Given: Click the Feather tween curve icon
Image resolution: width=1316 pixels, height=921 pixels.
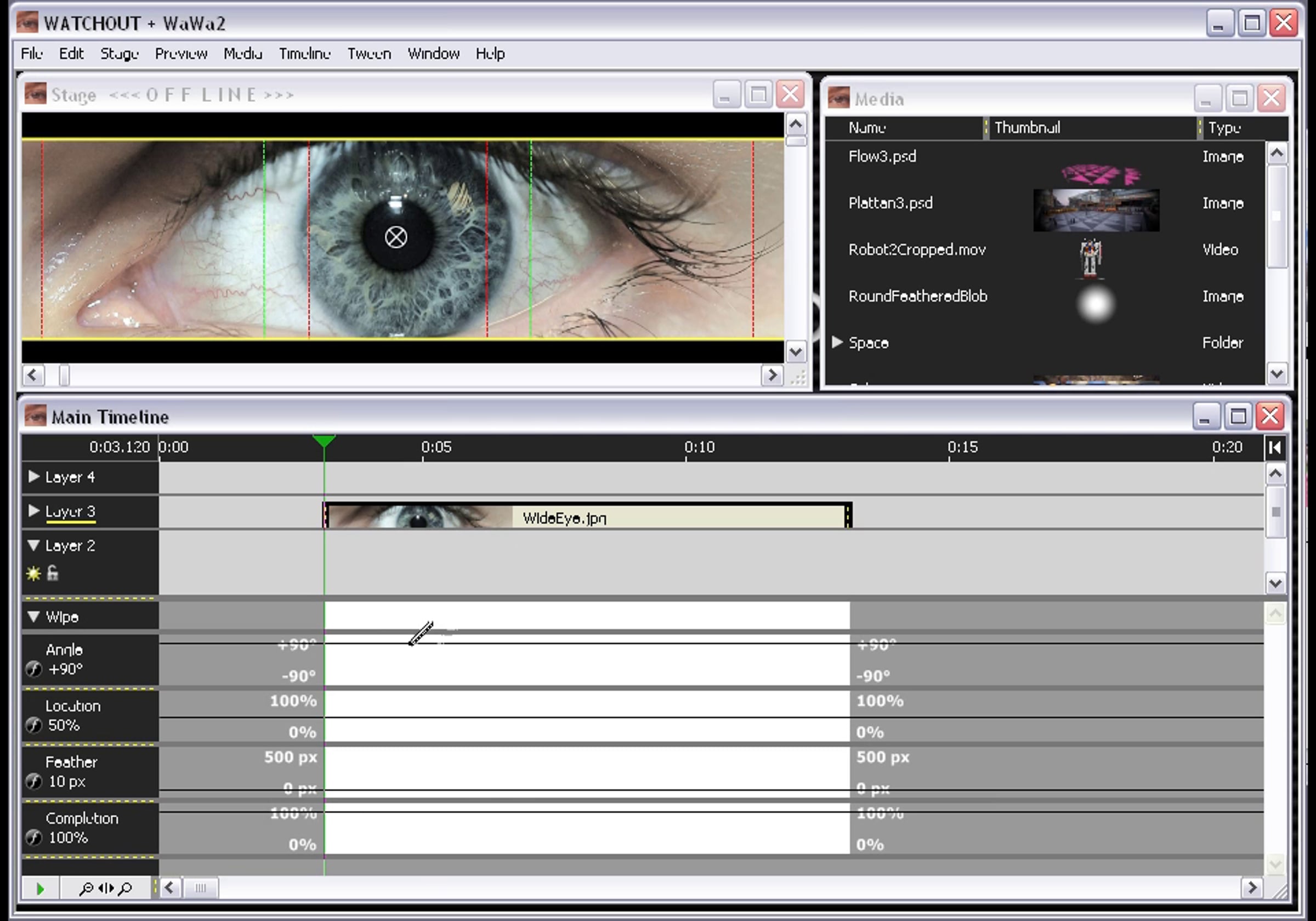Looking at the screenshot, I should [x=34, y=781].
